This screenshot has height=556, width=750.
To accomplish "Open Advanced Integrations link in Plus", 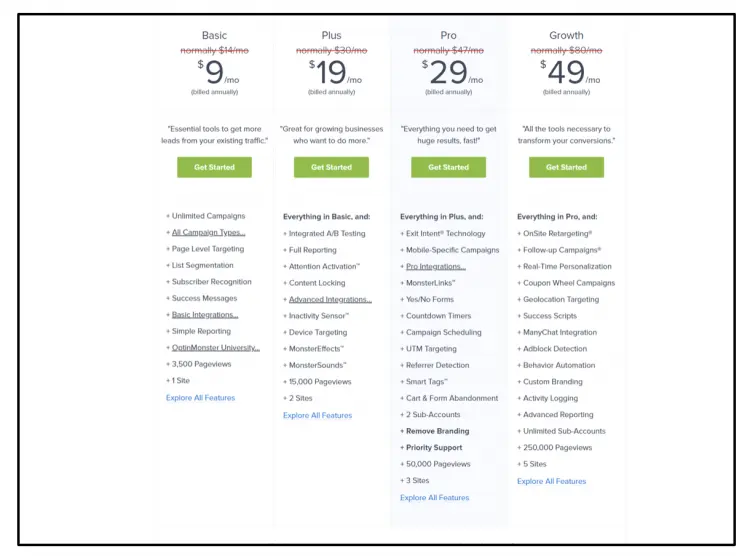I will point(330,299).
